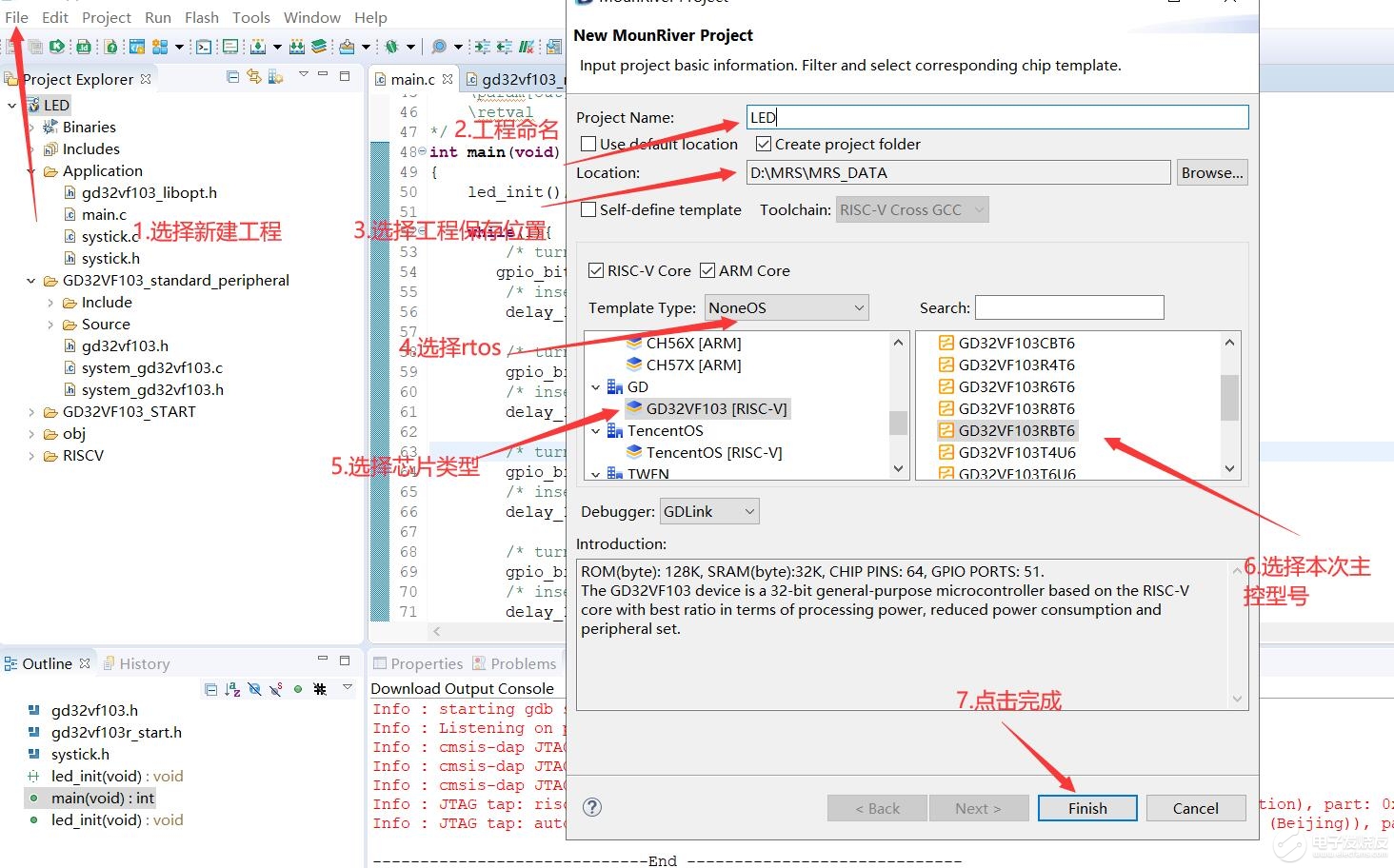This screenshot has width=1394, height=868.
Task: Switch to the History tab
Action: 136,663
